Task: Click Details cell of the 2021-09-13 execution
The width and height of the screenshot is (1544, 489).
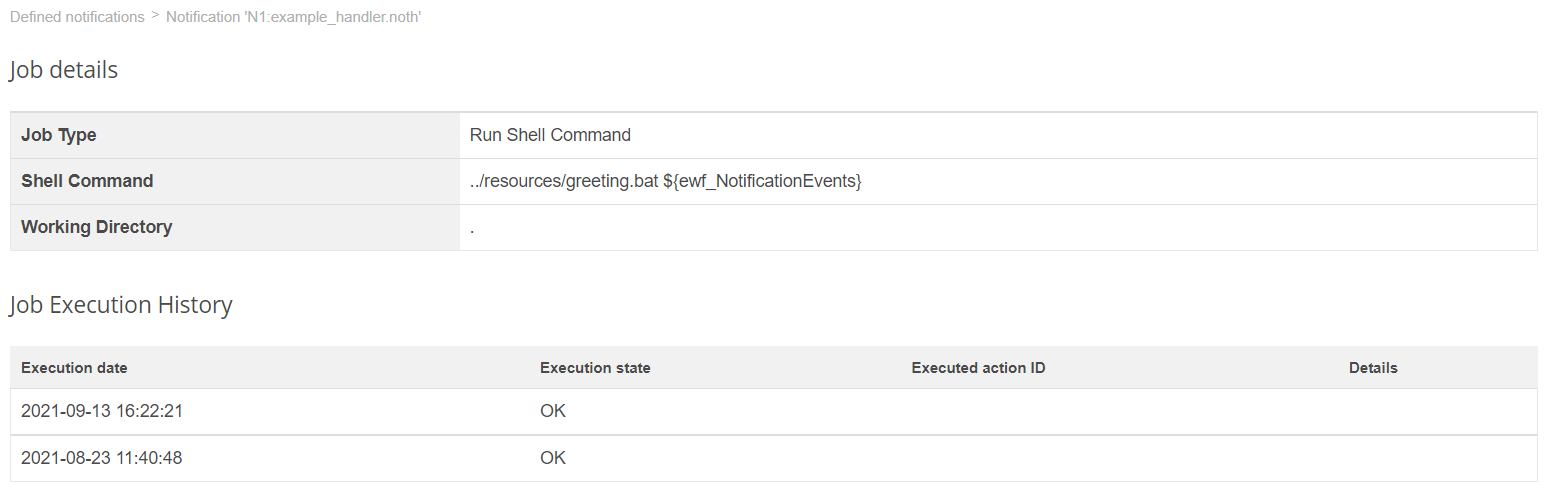Action: point(1372,411)
